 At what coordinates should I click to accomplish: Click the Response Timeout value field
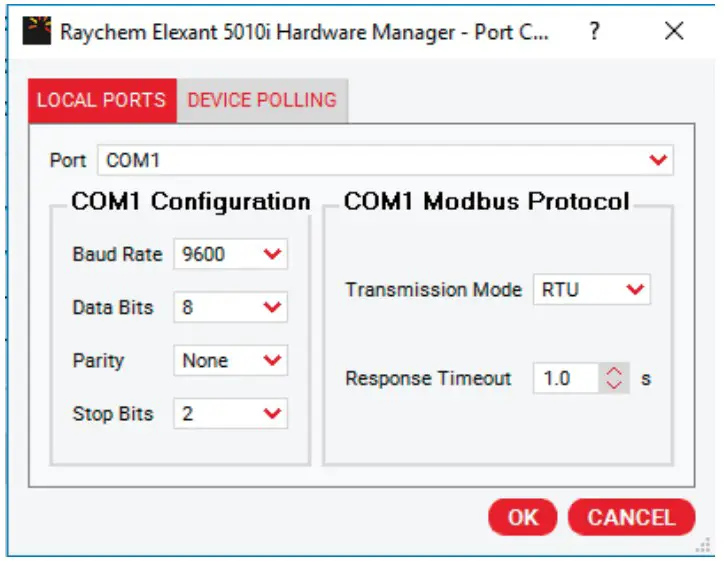pos(565,379)
